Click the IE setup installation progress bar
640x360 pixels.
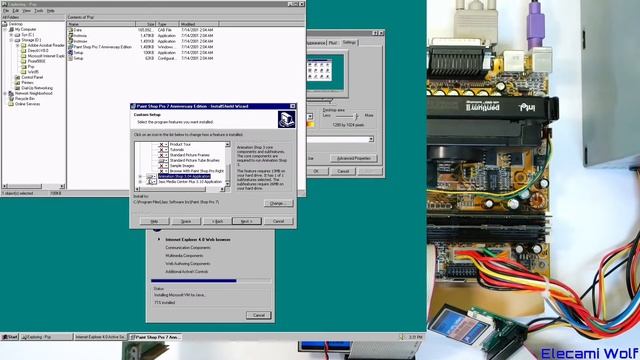[x=211, y=281]
